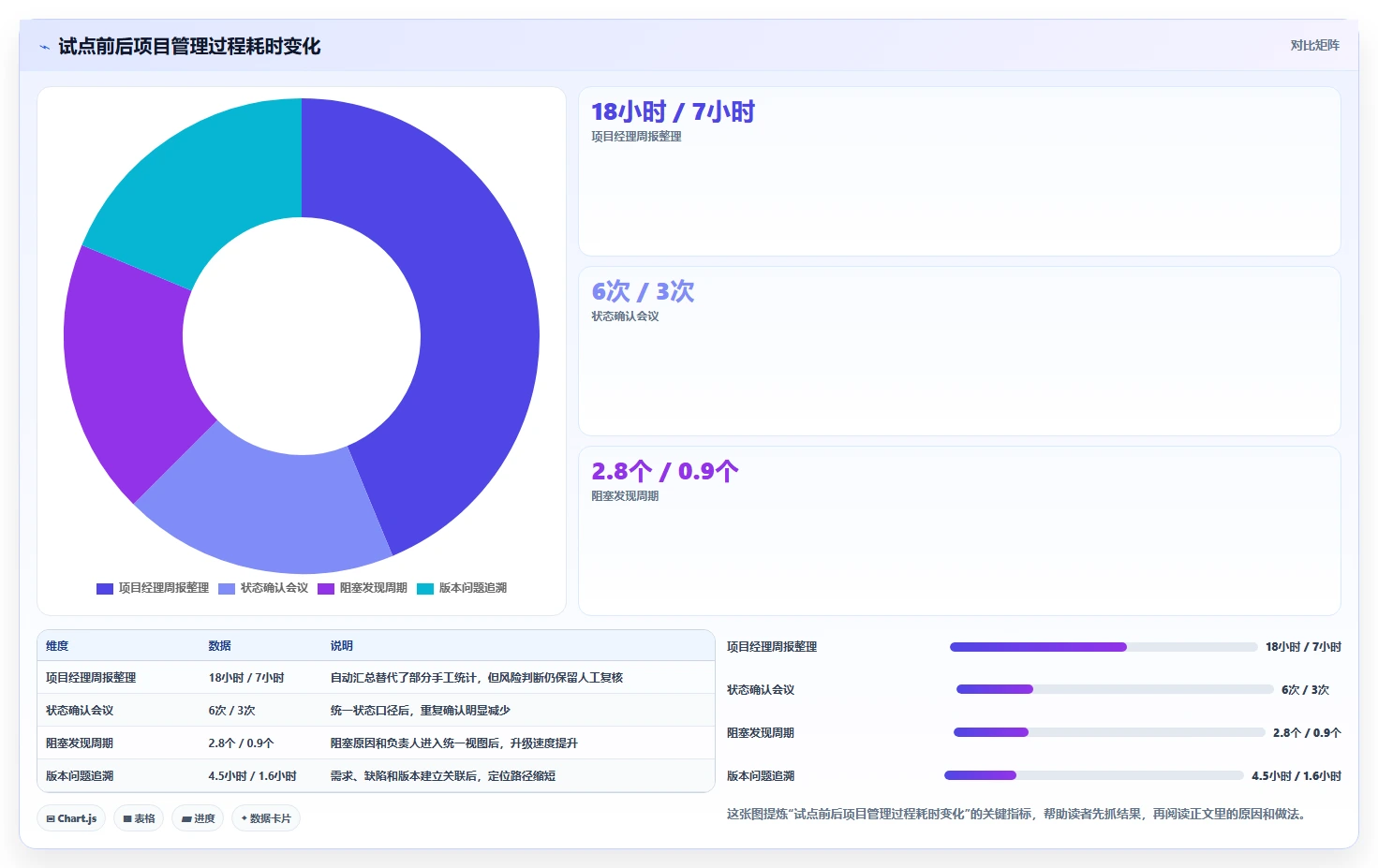The height and width of the screenshot is (868, 1378).
Task: Select the 6次 / 3次 card value
Action: (x=643, y=292)
